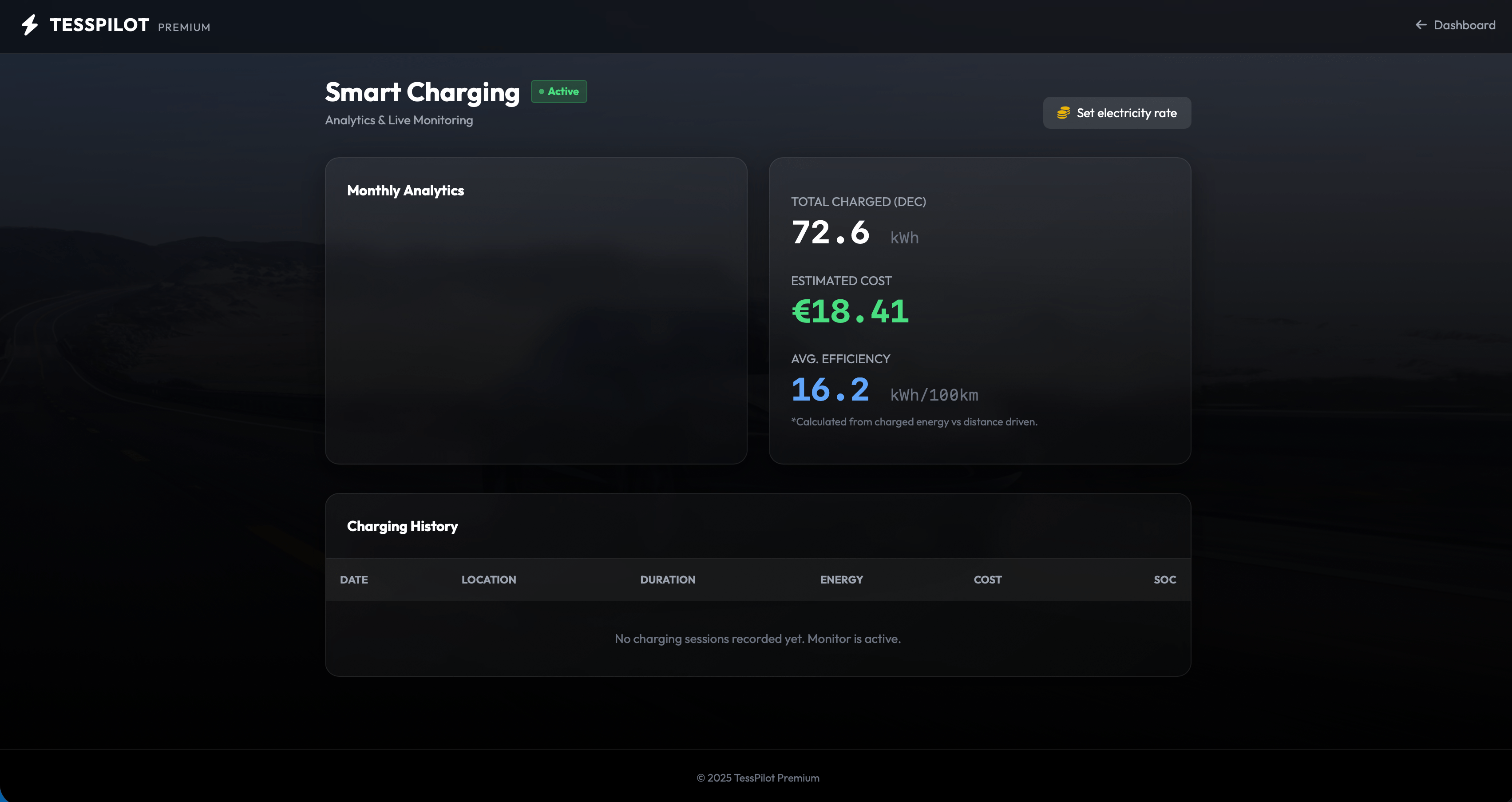1512x802 pixels.
Task: Sort charging history by ENERGY column
Action: pyautogui.click(x=841, y=580)
